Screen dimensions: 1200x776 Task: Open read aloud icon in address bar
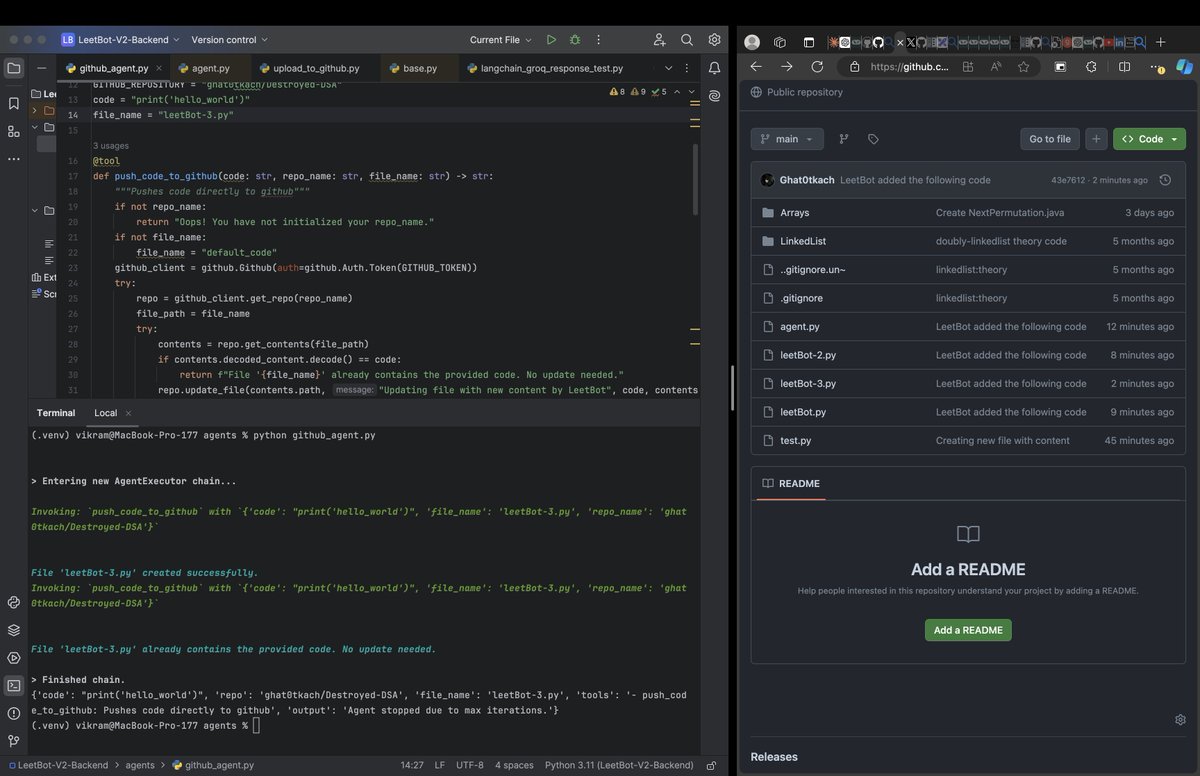pyautogui.click(x=996, y=67)
